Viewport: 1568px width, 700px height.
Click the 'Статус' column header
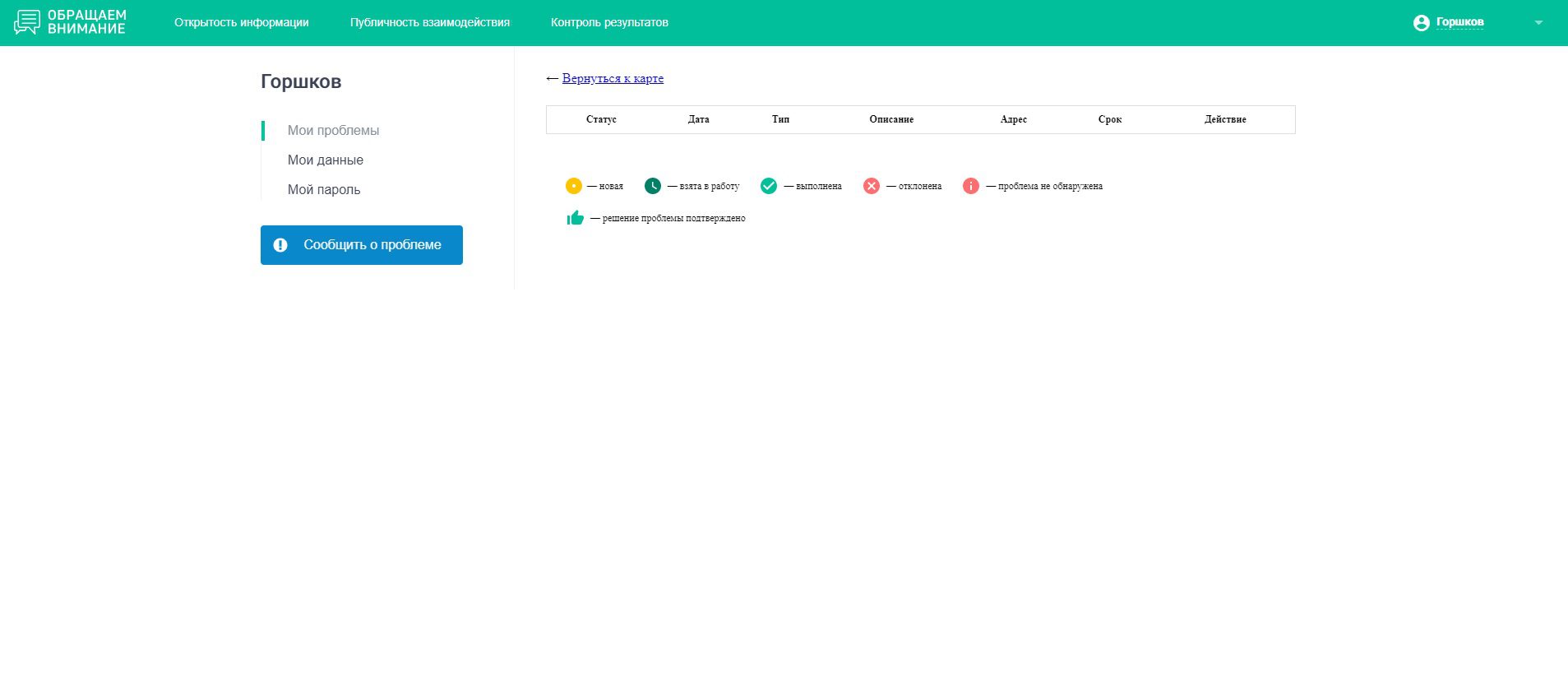tap(601, 119)
